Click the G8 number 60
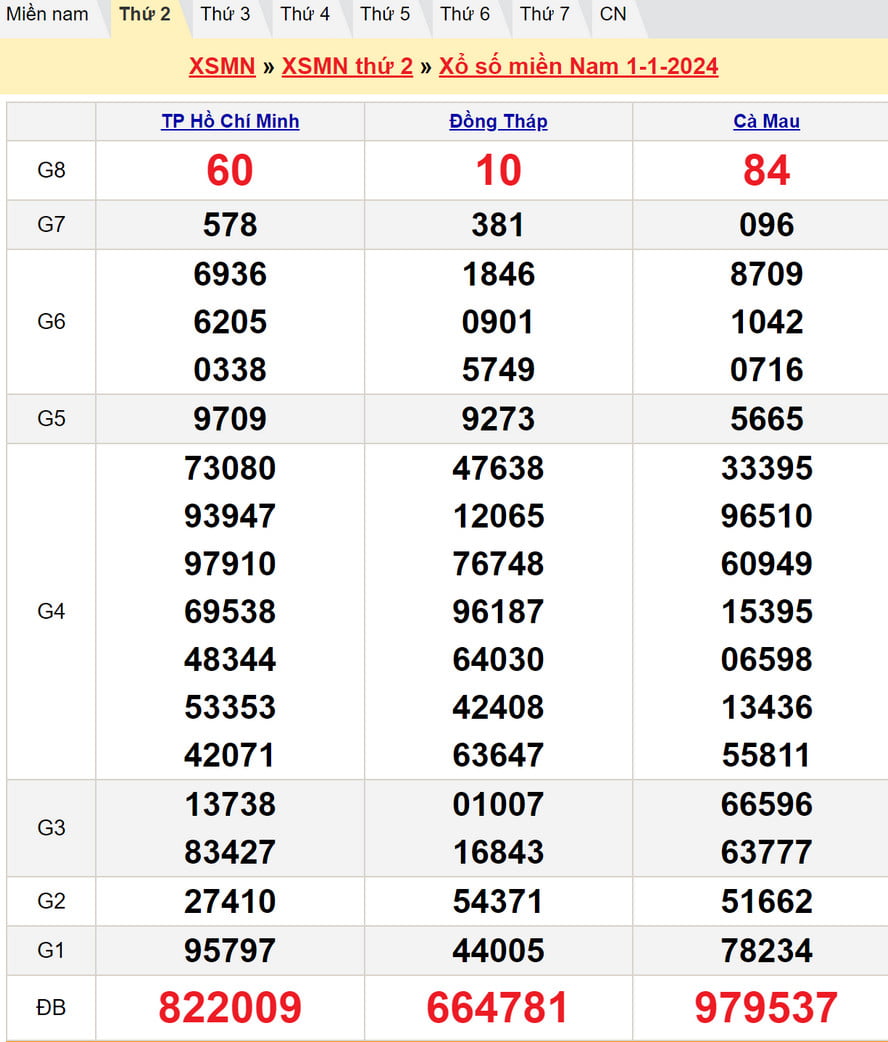This screenshot has width=888, height=1042. [x=230, y=170]
